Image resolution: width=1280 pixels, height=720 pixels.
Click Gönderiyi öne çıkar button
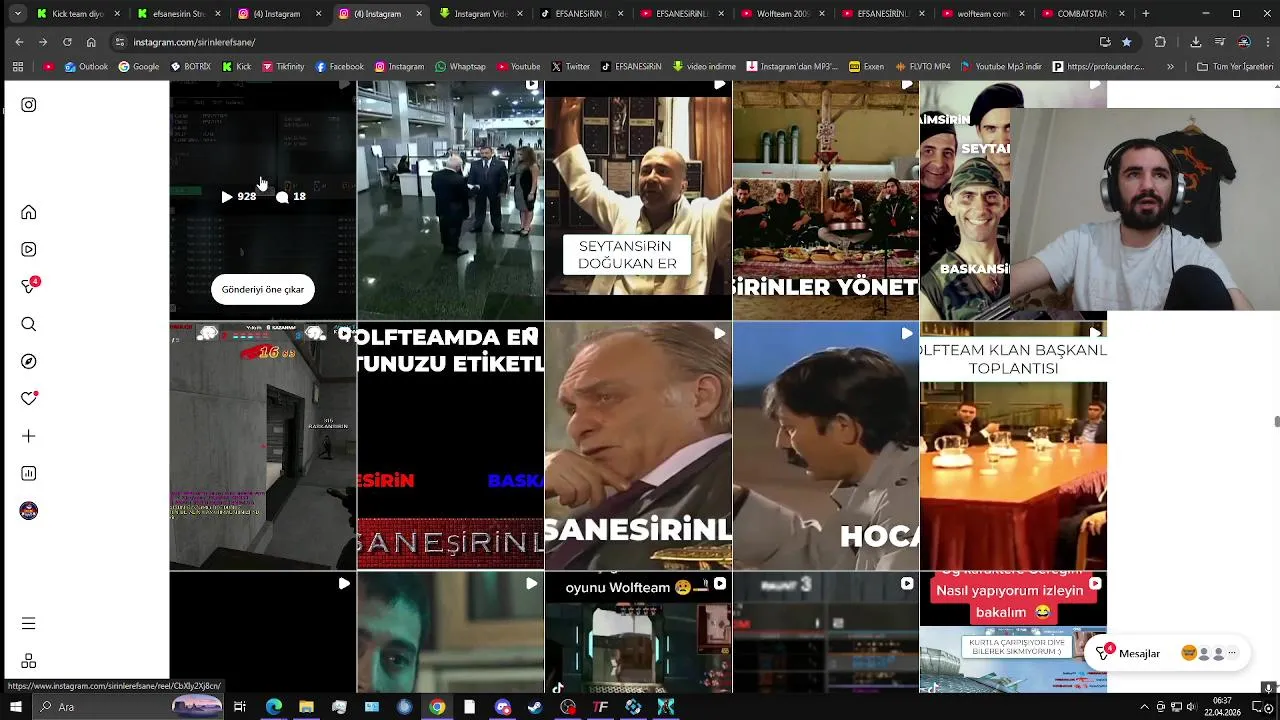[x=263, y=290]
